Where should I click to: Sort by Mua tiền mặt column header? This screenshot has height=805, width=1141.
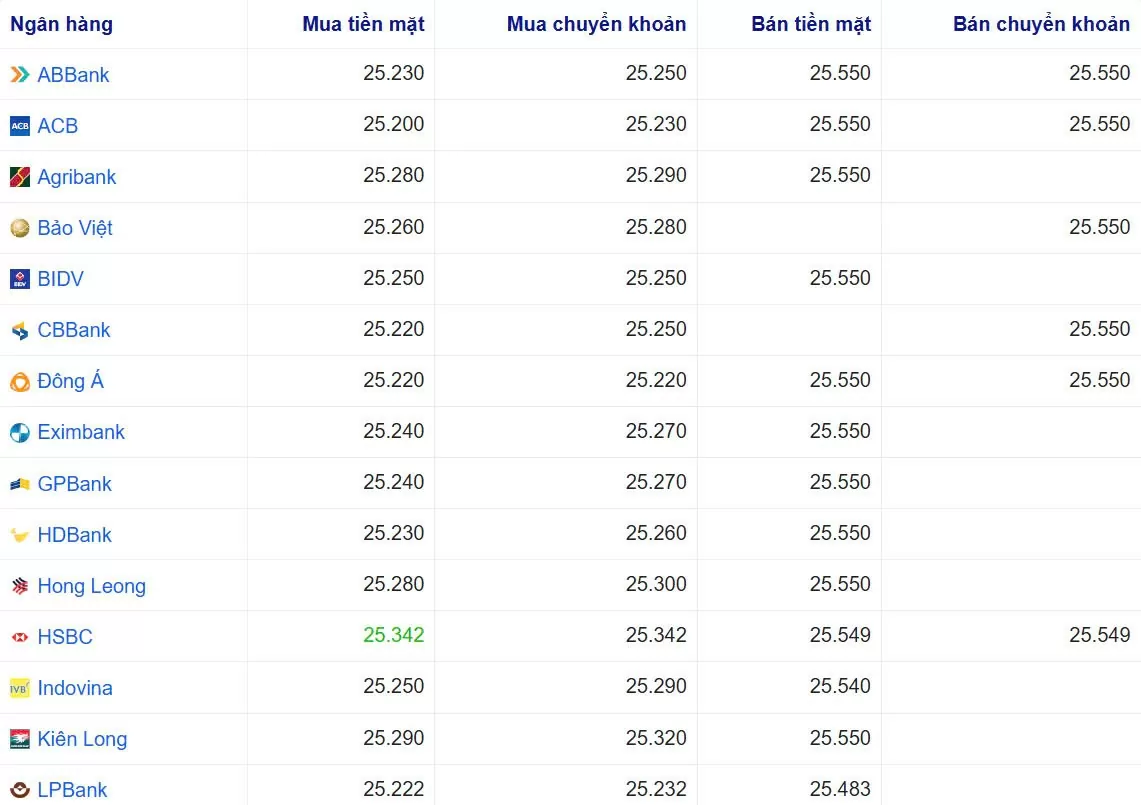coord(363,24)
